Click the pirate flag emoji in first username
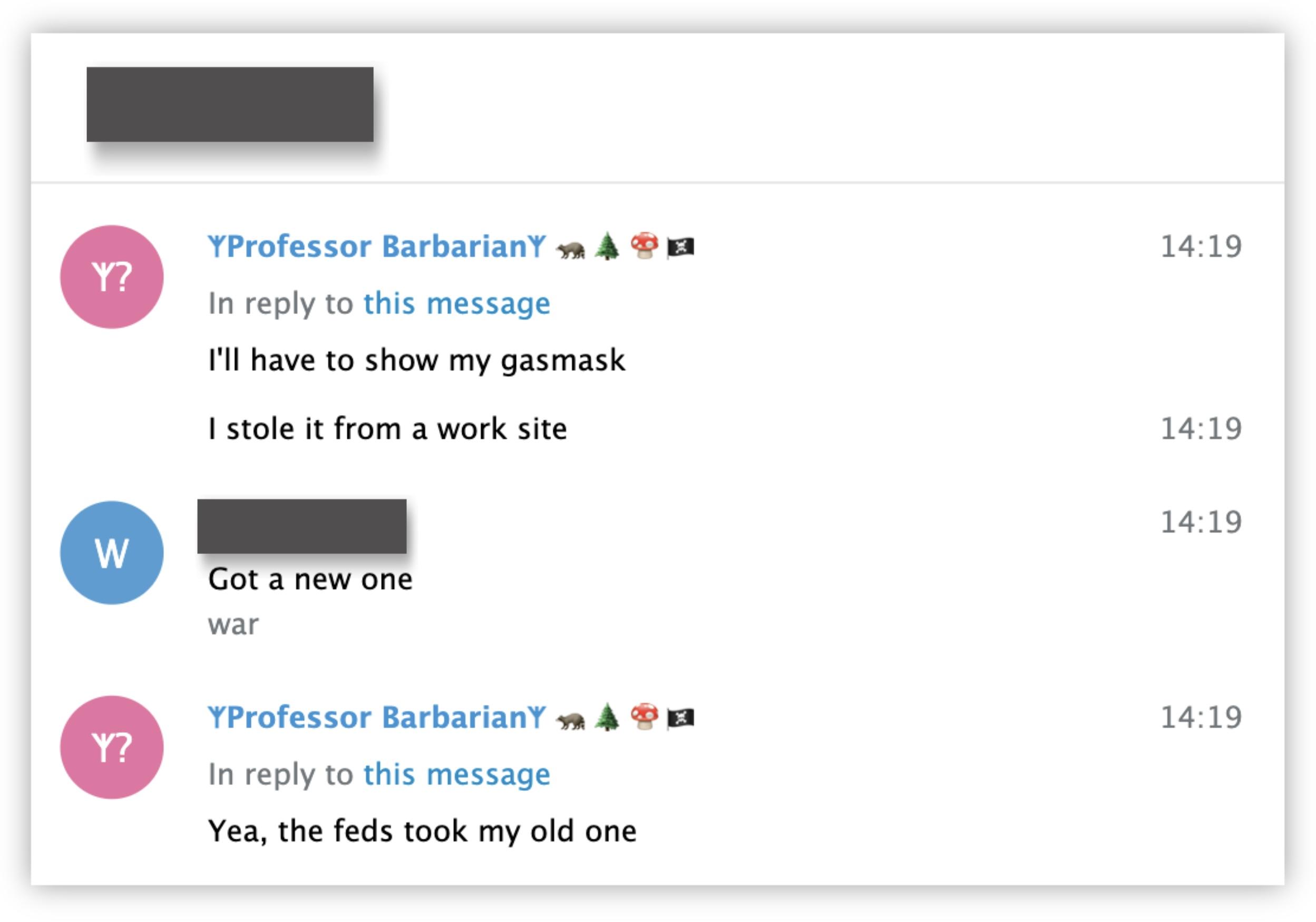This screenshot has width=1316, height=922. 680,248
